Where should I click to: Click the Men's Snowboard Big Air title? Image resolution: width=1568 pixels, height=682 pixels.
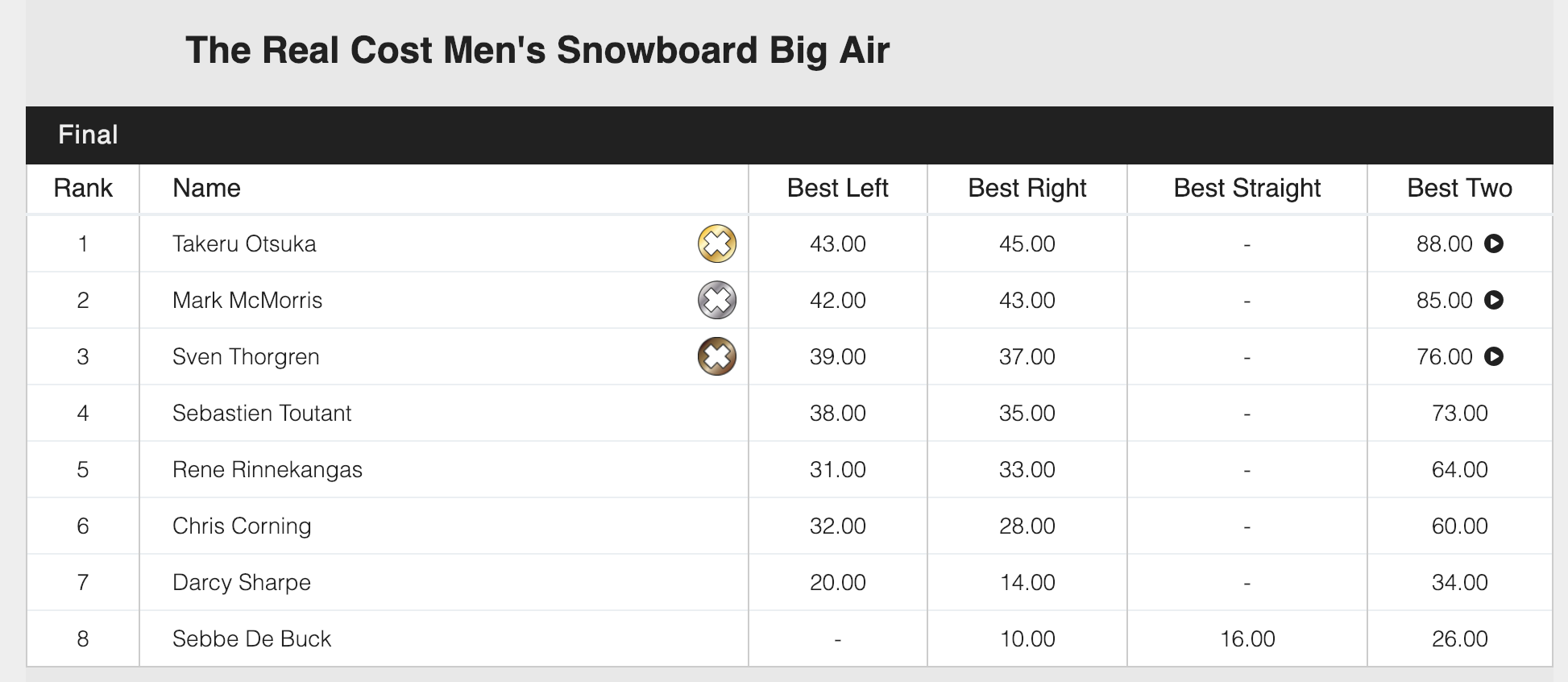pos(537,50)
